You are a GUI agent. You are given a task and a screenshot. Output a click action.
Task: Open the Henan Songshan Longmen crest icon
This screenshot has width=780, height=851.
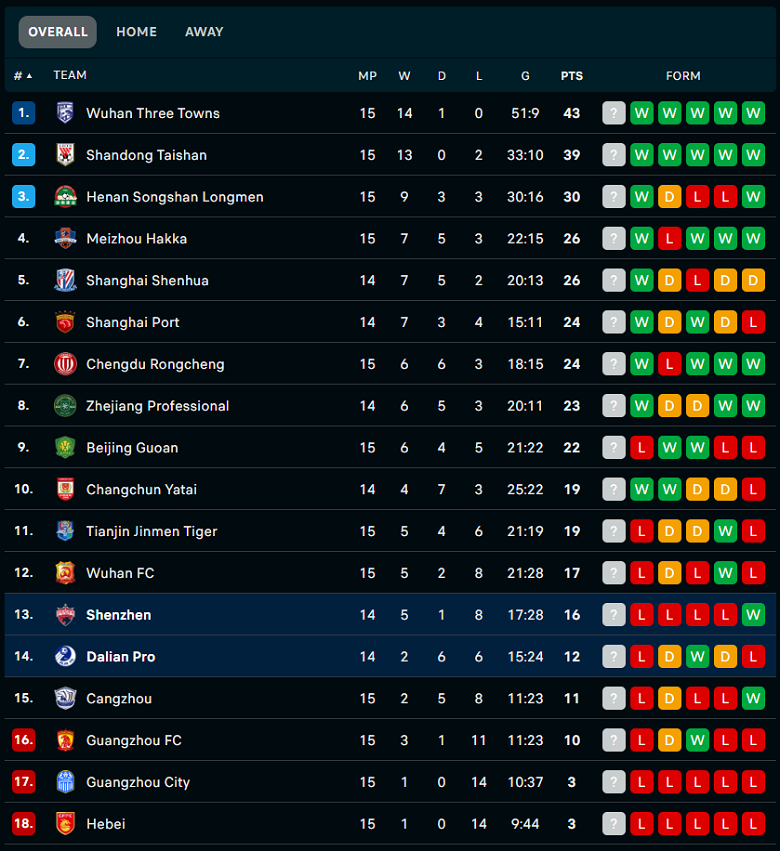coord(65,196)
